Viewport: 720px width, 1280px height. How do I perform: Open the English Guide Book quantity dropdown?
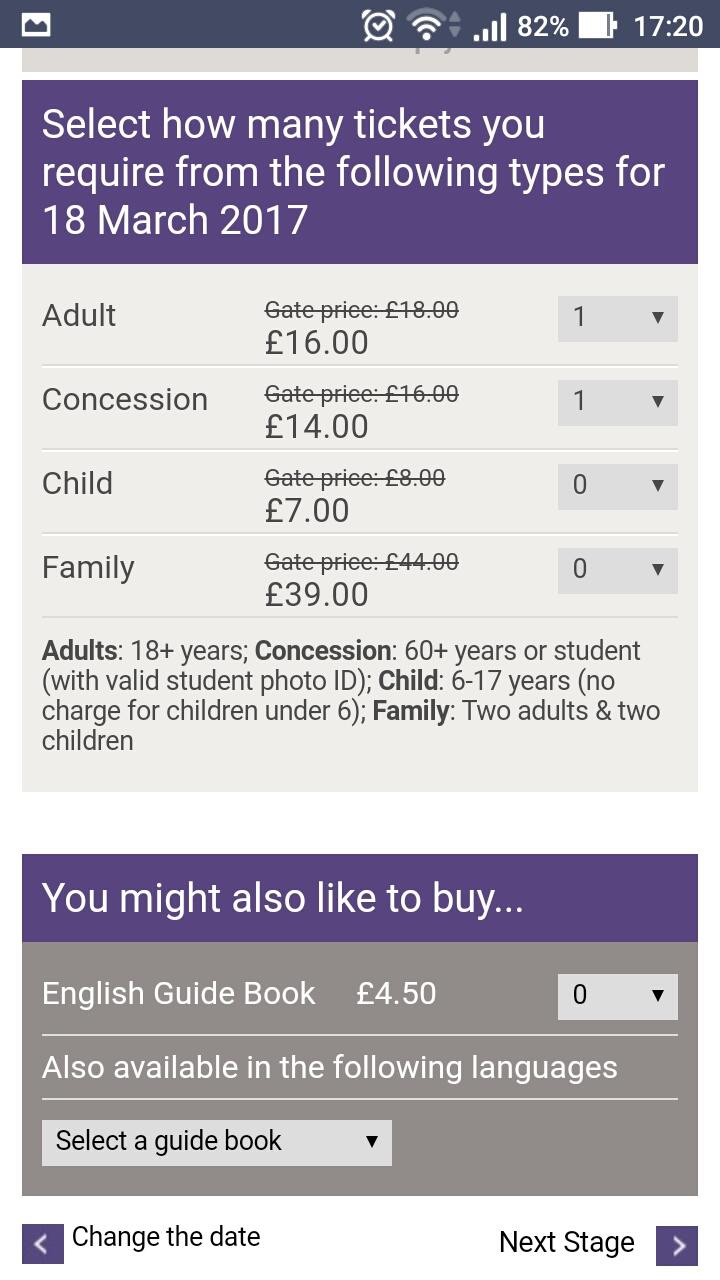pos(618,996)
